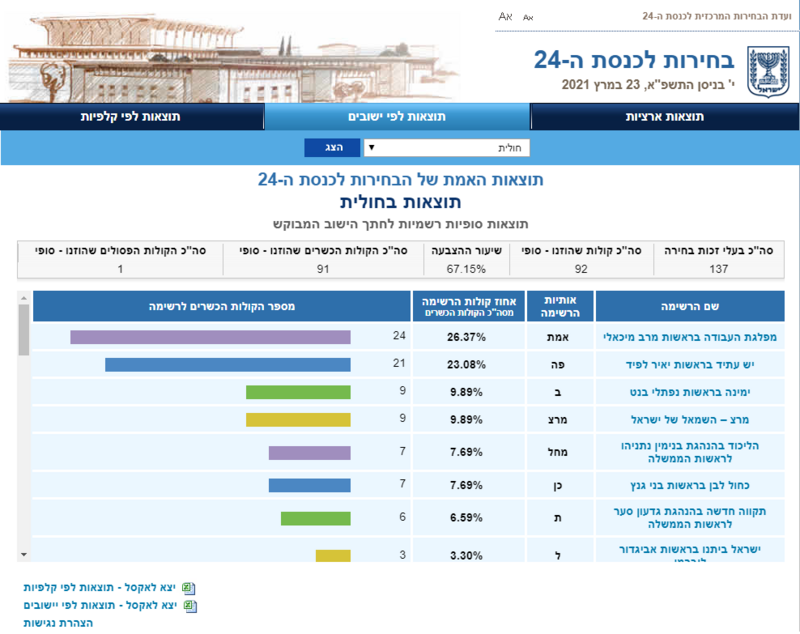The image size is (800, 634).
Task: Open link מפלגת העבודה בראשות מרב מיכאלי
Action: coord(690,337)
